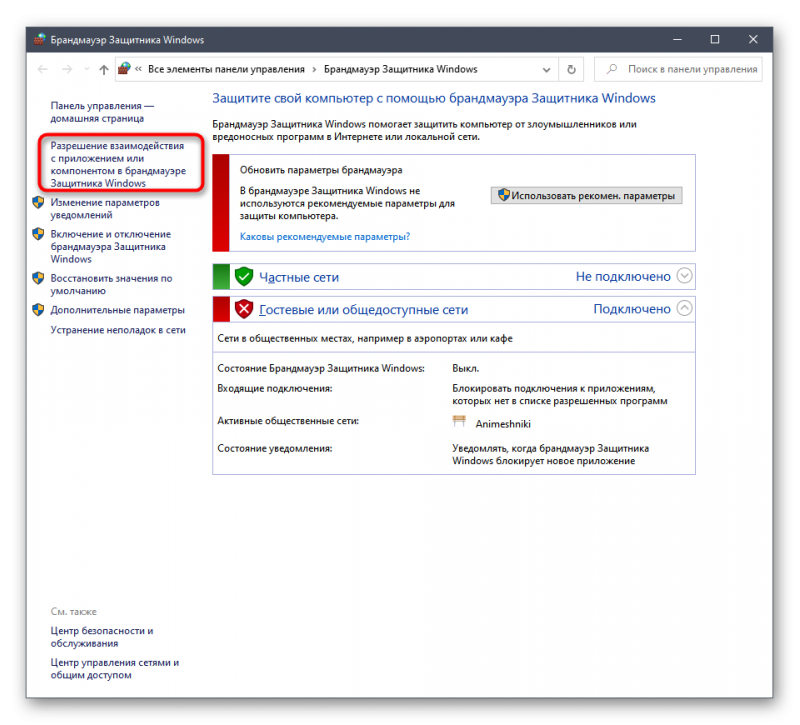Click 'Выкл.' firewall state value
This screenshot has width=800, height=725.
click(x=465, y=368)
